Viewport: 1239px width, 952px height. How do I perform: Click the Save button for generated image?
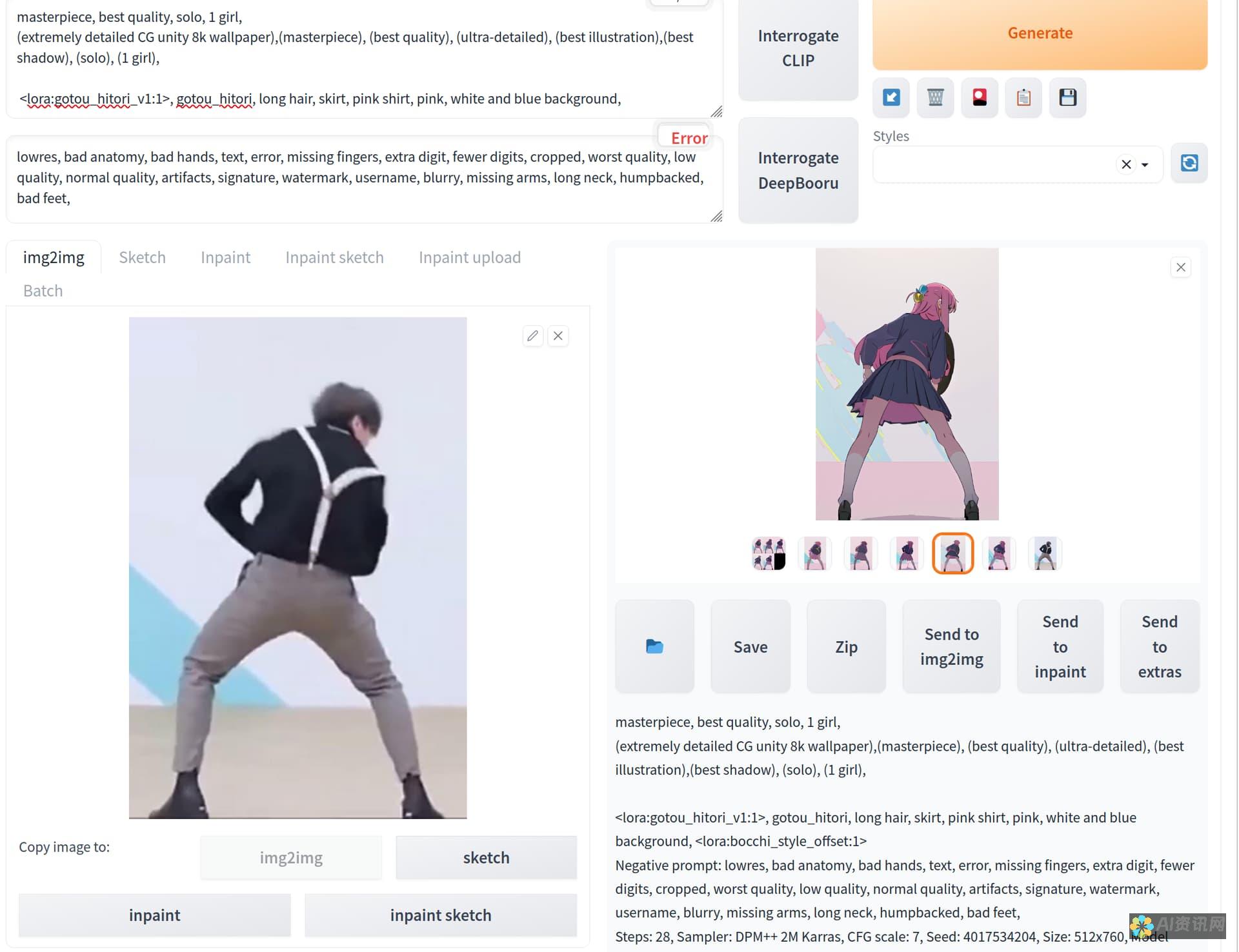(751, 646)
